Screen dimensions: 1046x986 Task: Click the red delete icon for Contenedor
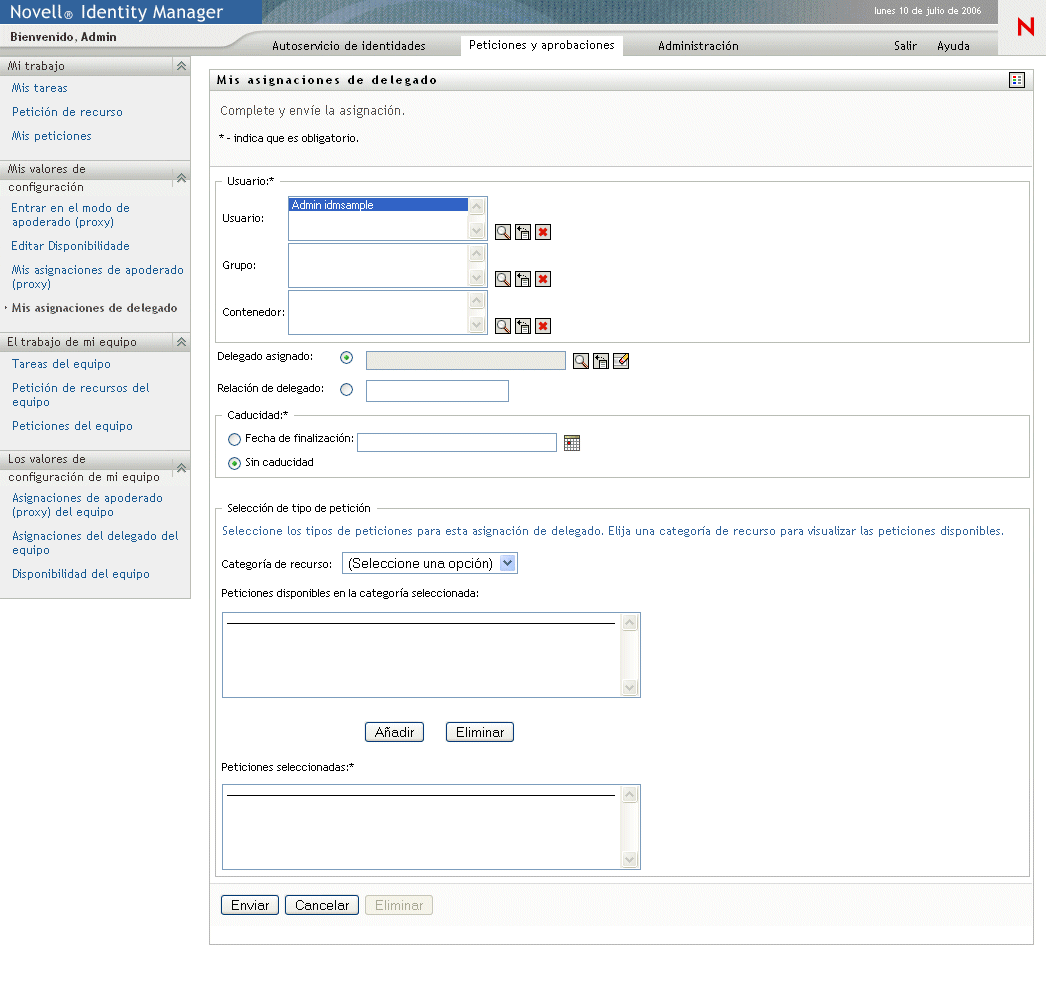543,326
